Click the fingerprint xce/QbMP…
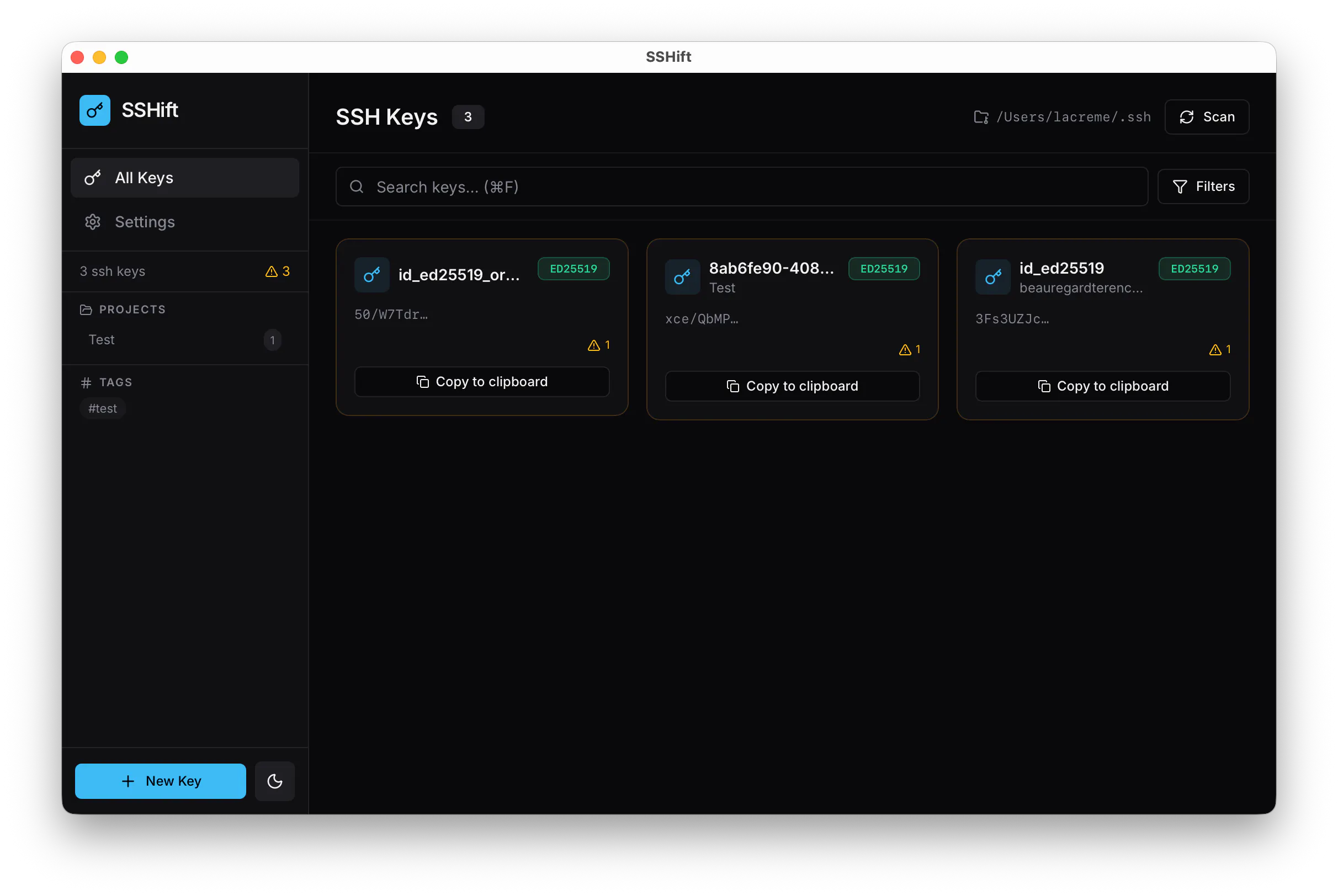This screenshot has width=1338, height=896. (x=702, y=319)
